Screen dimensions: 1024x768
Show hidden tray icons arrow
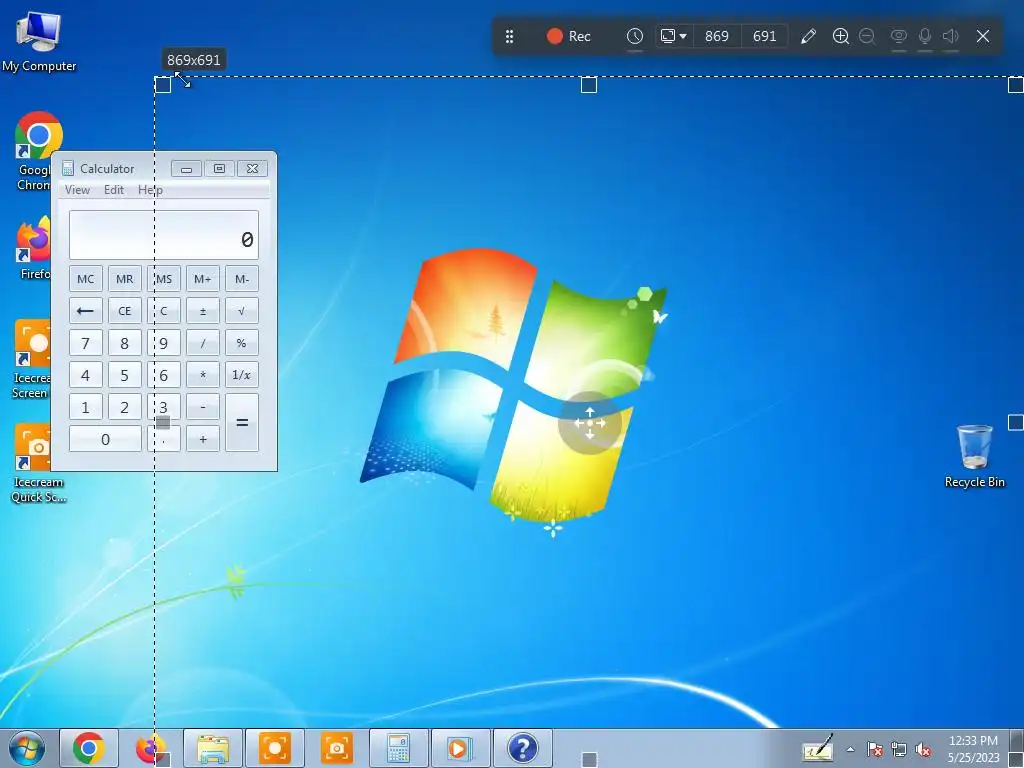[x=850, y=749]
